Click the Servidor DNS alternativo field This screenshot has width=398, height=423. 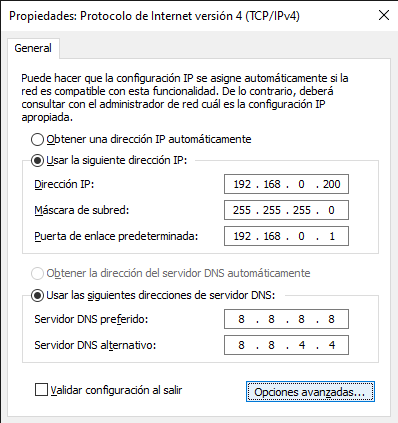click(x=286, y=345)
